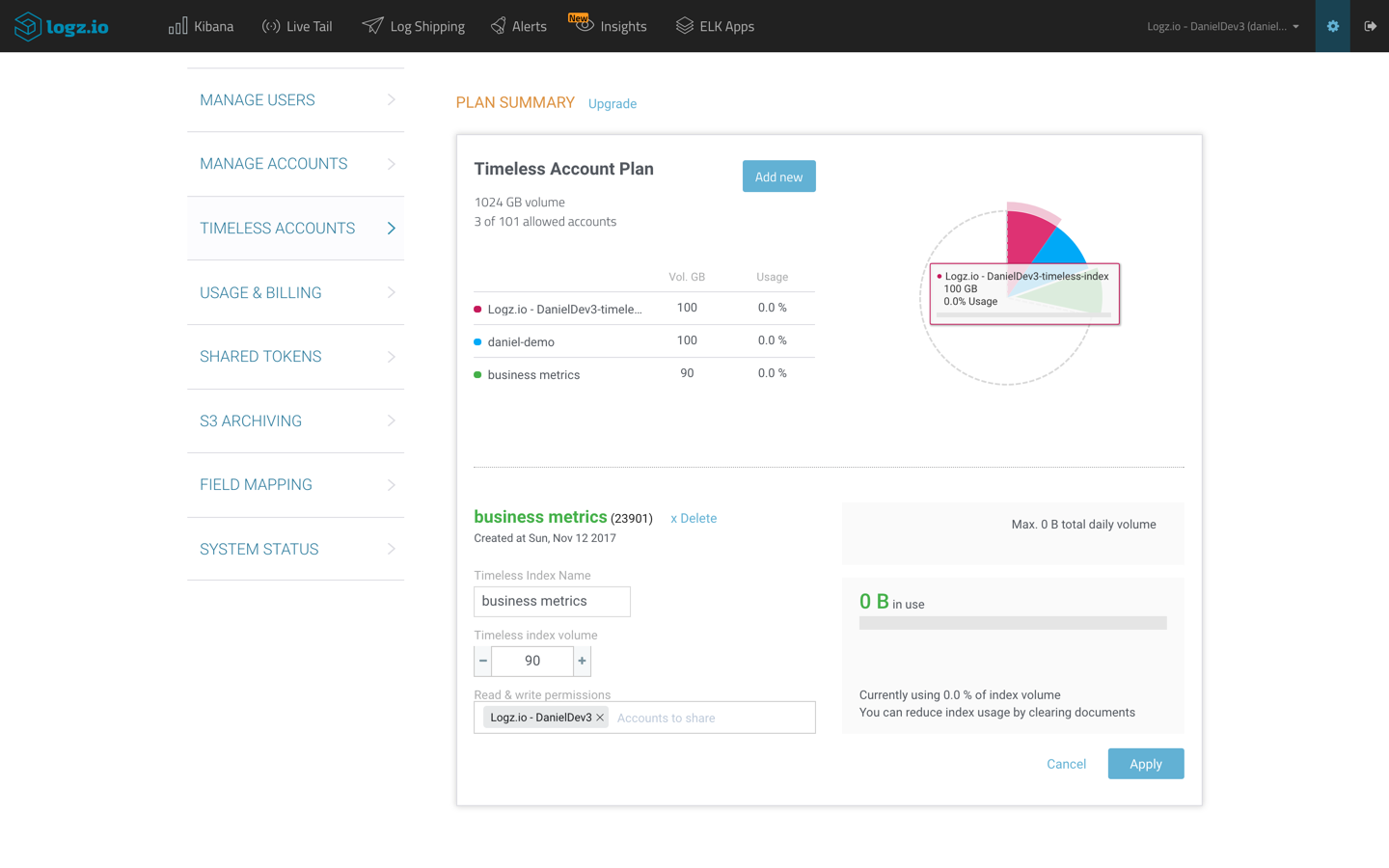Open settings gear icon

(x=1333, y=26)
